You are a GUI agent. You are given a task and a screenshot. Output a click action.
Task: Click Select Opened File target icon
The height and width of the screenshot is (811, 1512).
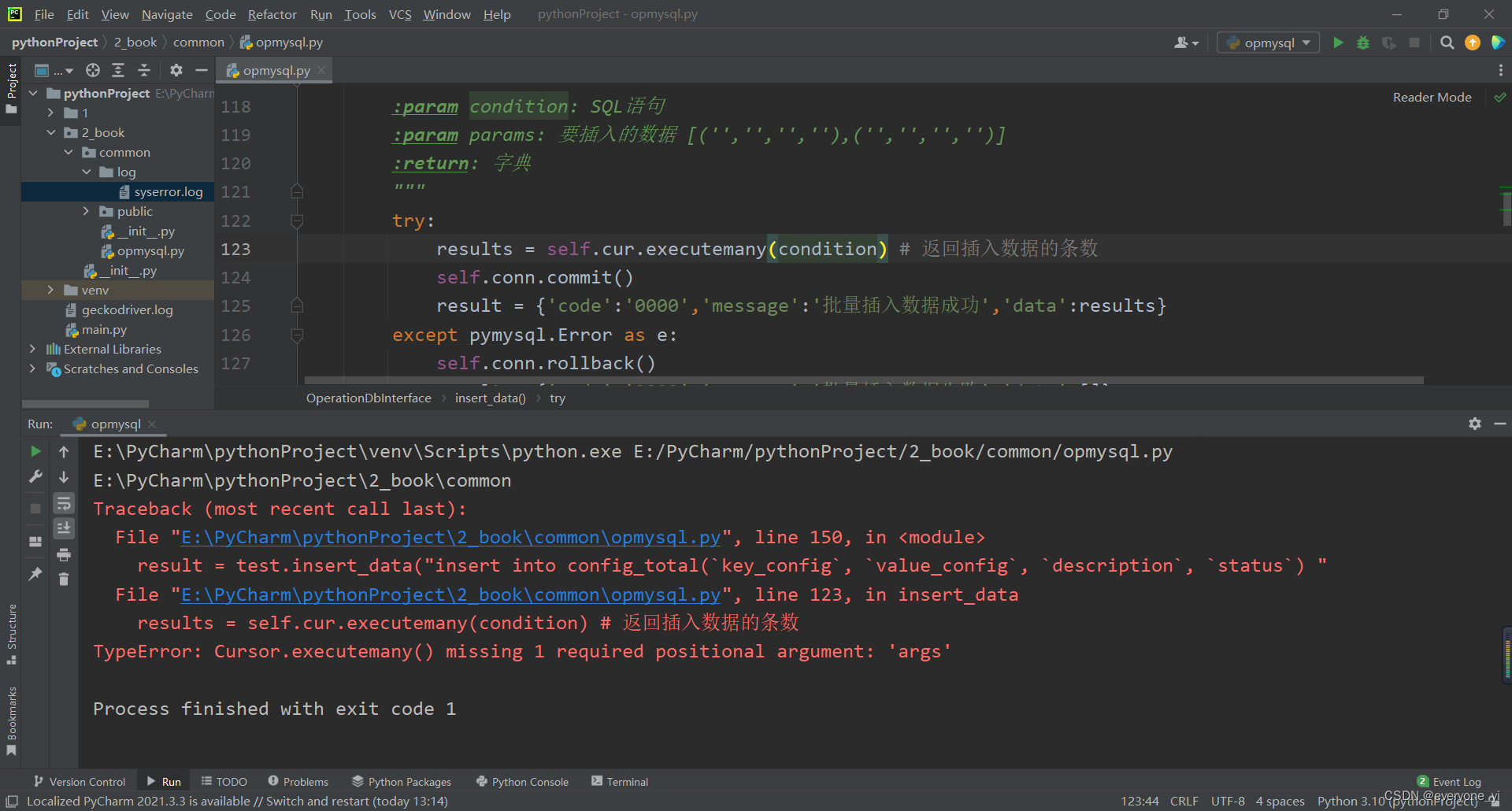pyautogui.click(x=93, y=70)
